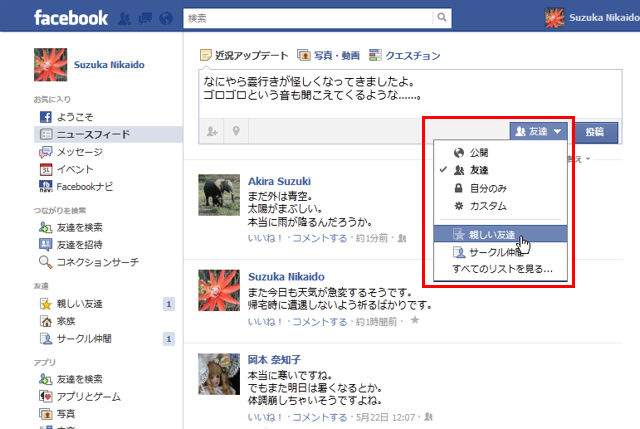Click コメントする on Suzuka Nikaido's post
Screen dimensions: 640x429
click(320, 322)
